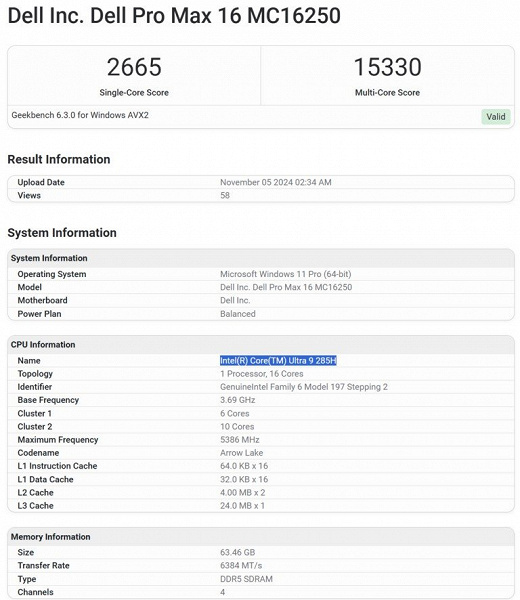
Task: Click the 15330 multi-core score number
Action: 387,67
